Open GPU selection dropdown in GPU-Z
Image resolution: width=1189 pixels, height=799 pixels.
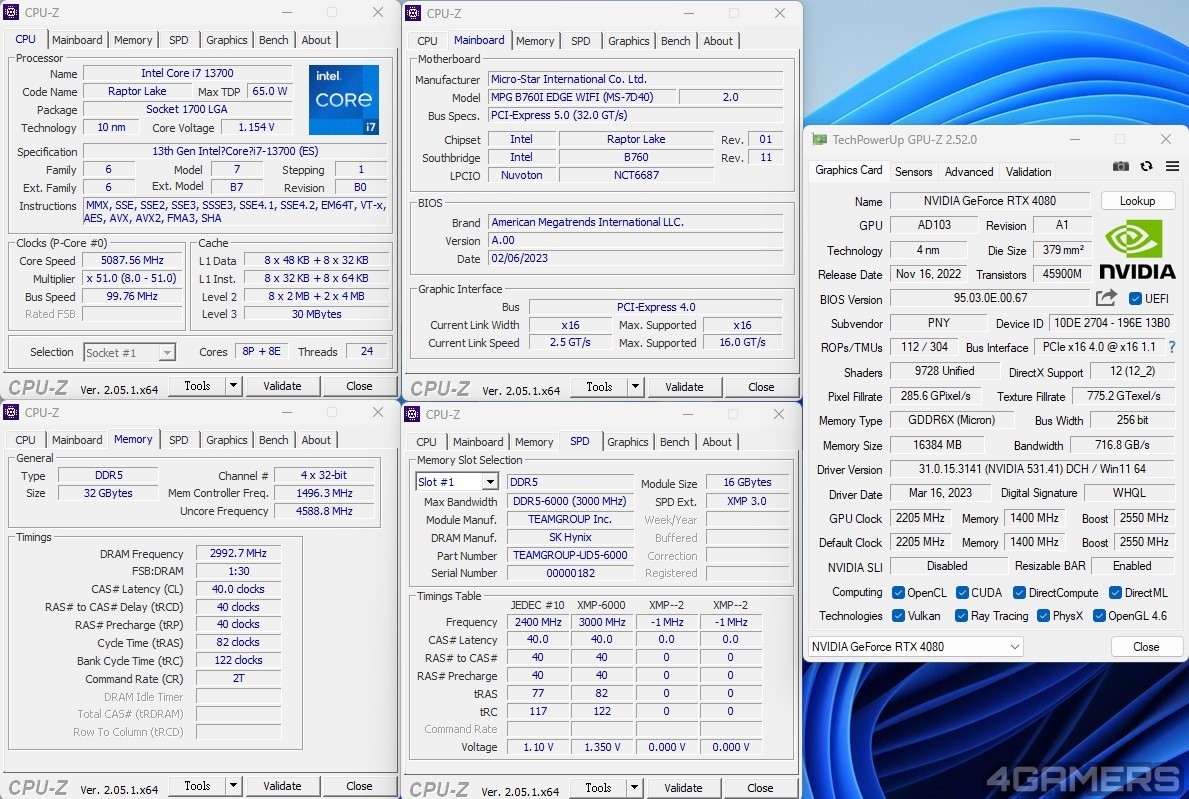[x=916, y=647]
